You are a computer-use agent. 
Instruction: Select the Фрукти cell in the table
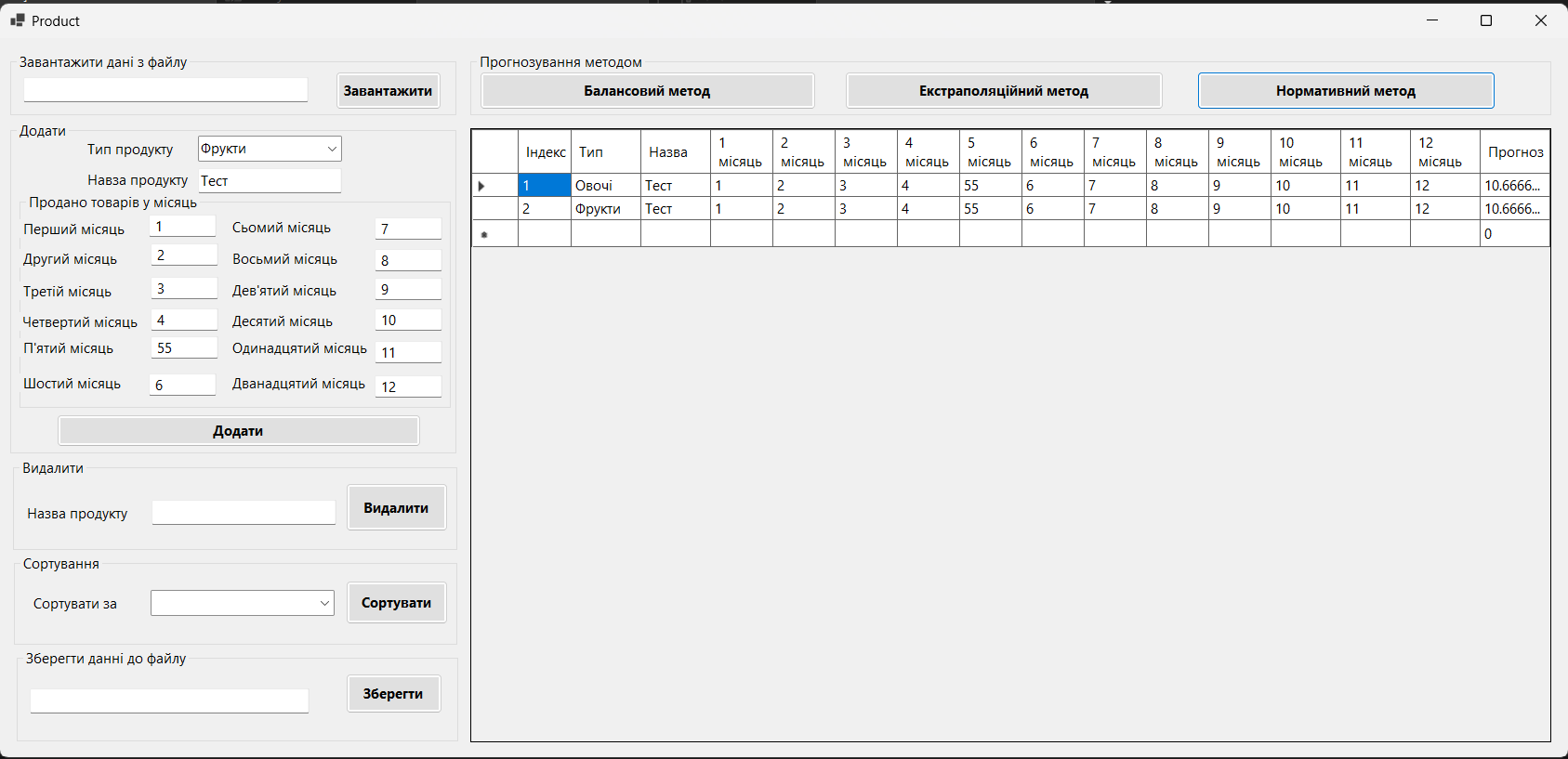coord(606,209)
